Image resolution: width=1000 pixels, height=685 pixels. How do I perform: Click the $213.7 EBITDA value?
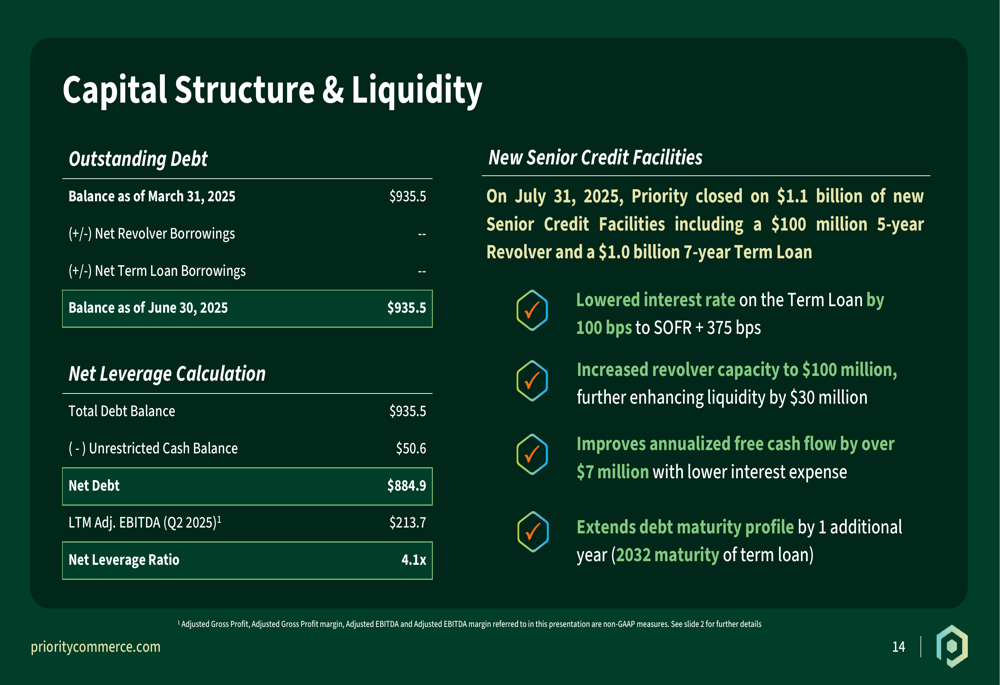tap(408, 523)
